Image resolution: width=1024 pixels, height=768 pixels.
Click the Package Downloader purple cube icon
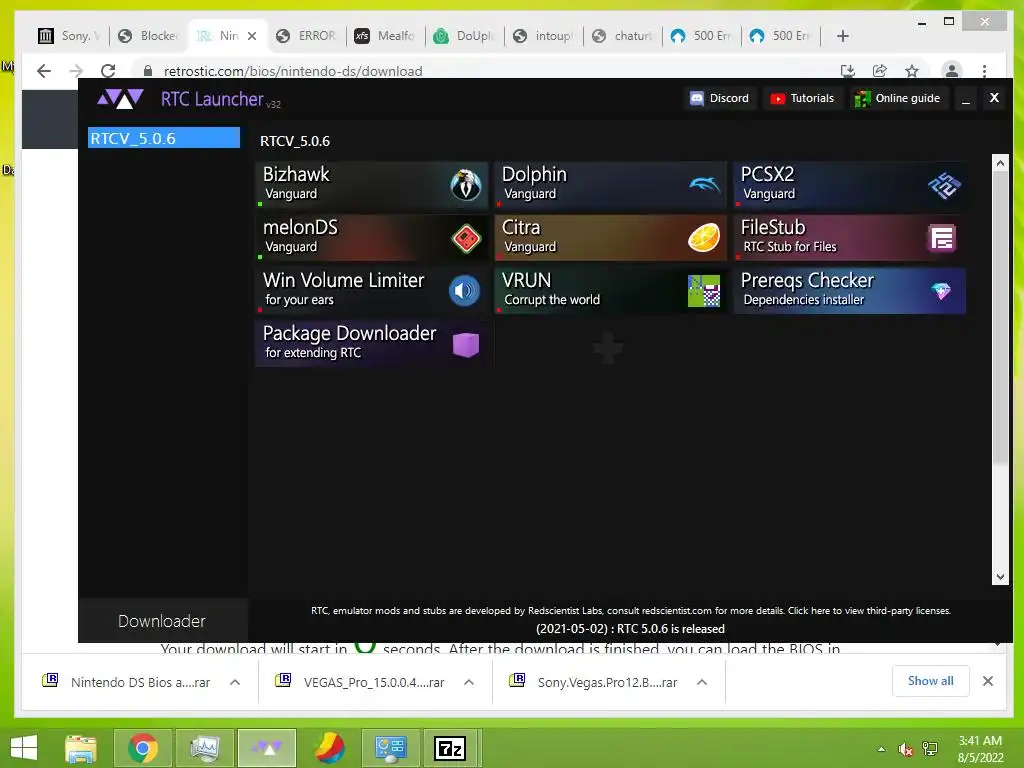click(466, 344)
